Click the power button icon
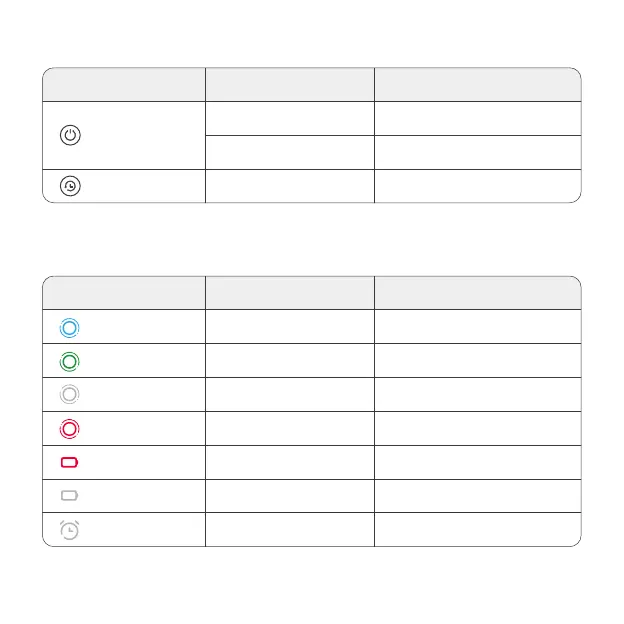This screenshot has width=624, height=624. tap(70, 135)
